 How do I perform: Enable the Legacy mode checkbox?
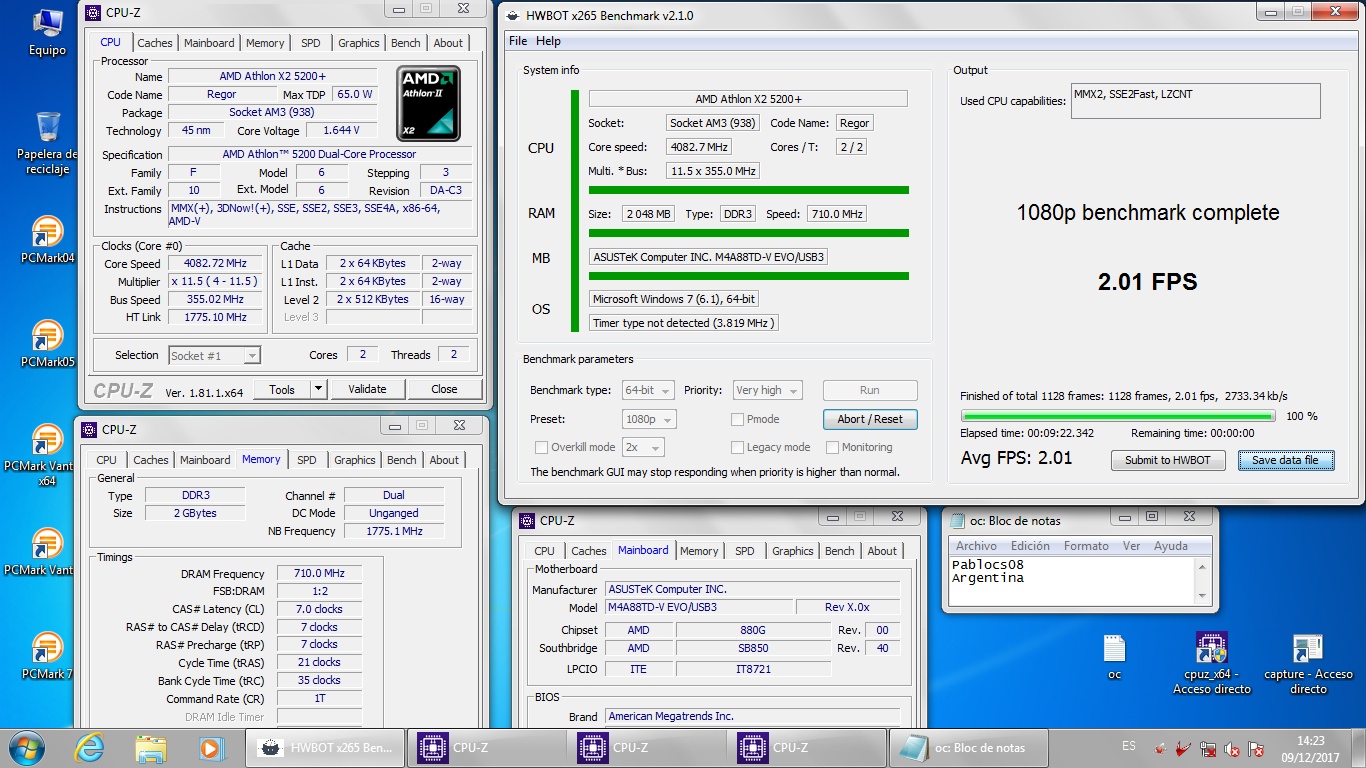(737, 447)
